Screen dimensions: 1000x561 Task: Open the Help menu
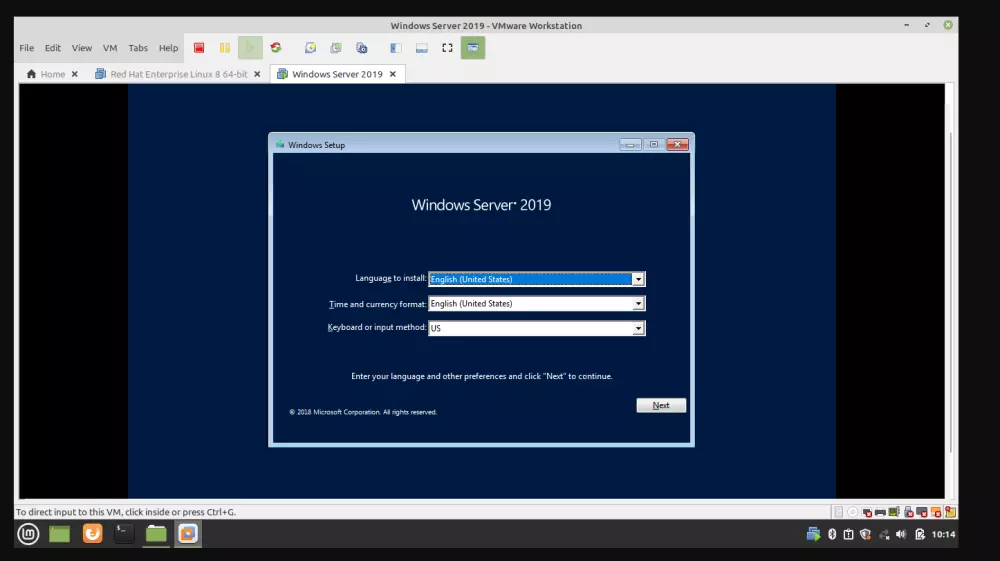pos(168,48)
